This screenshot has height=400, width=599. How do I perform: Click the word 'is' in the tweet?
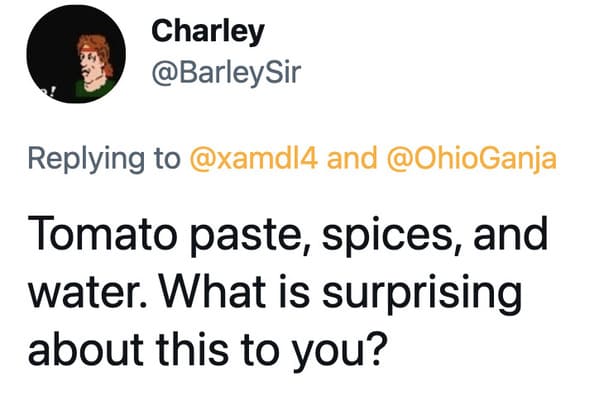point(294,291)
